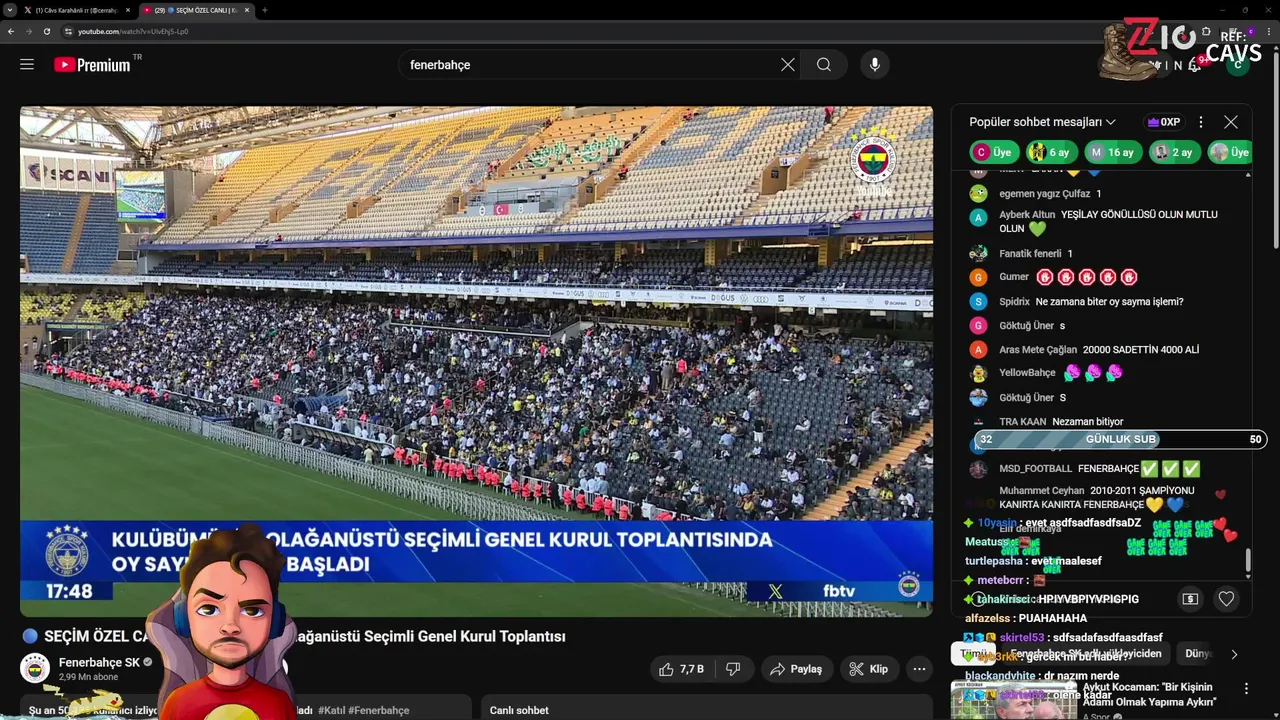
Task: Start voice search with the microphone icon
Action: pyautogui.click(x=875, y=65)
